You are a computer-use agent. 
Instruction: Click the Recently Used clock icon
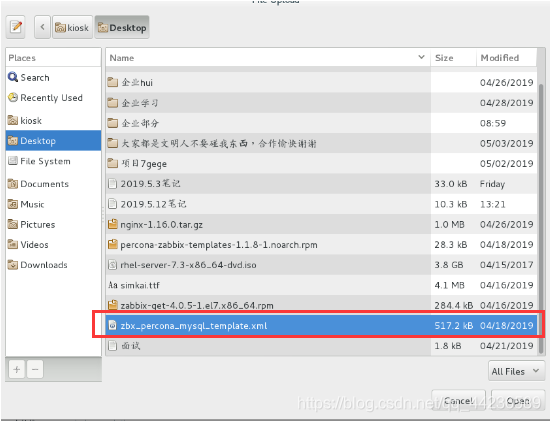[x=13, y=97]
